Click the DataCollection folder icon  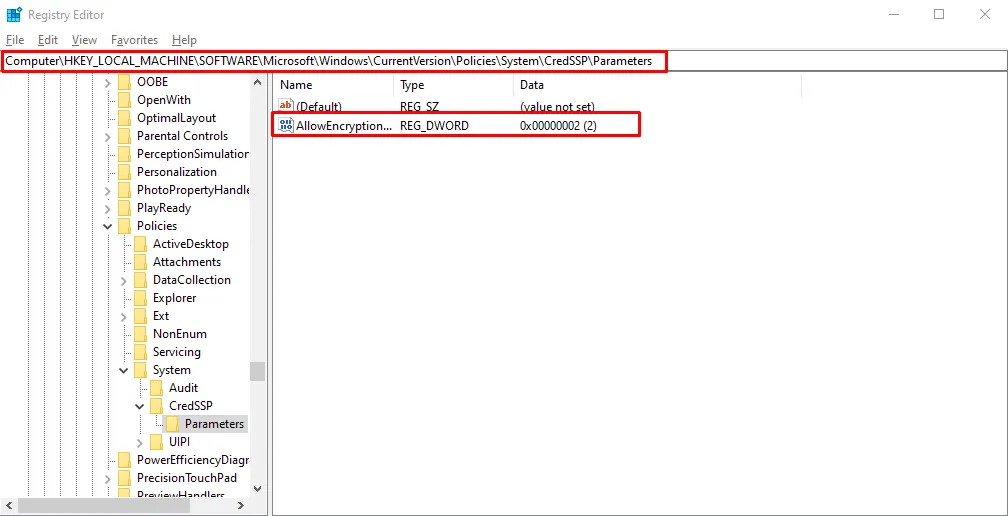coord(141,280)
